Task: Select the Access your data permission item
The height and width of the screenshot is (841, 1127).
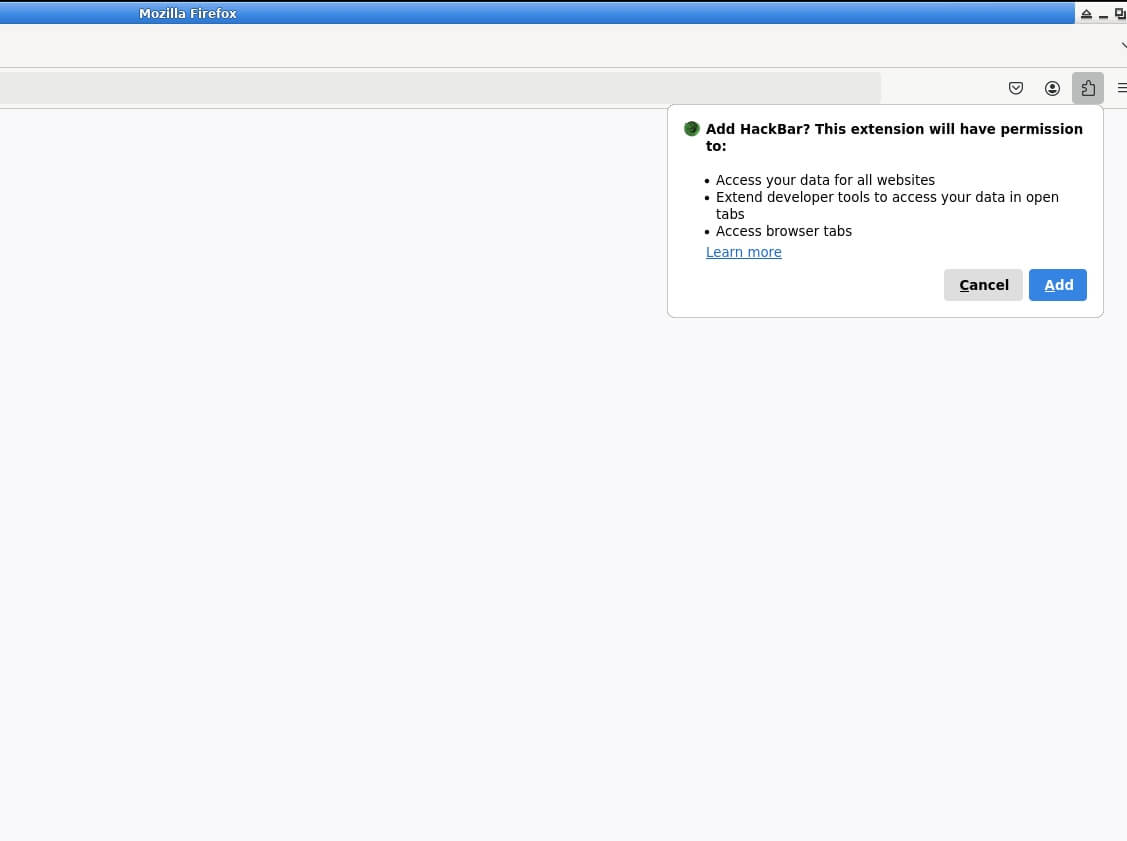Action: coord(825,180)
